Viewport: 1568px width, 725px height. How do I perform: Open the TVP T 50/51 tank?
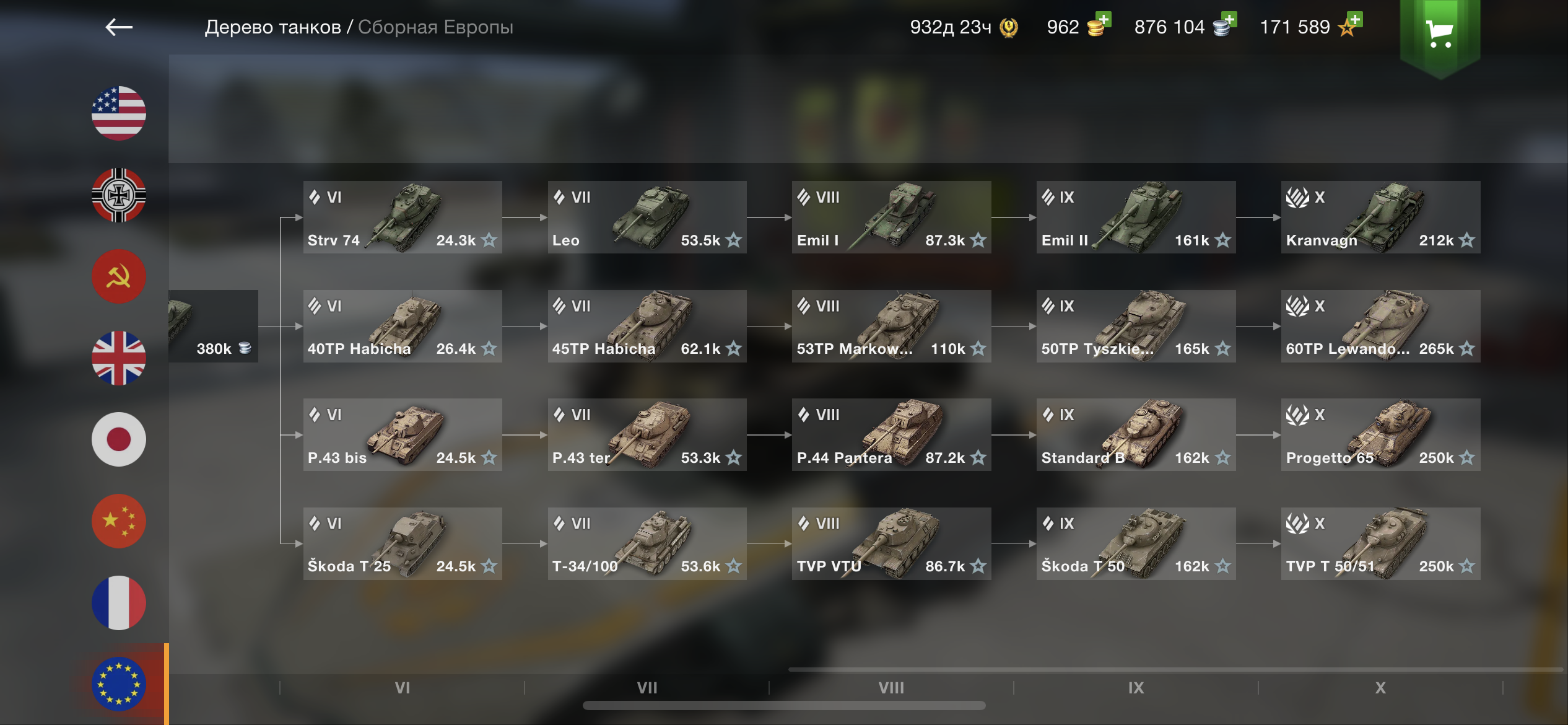(1380, 543)
